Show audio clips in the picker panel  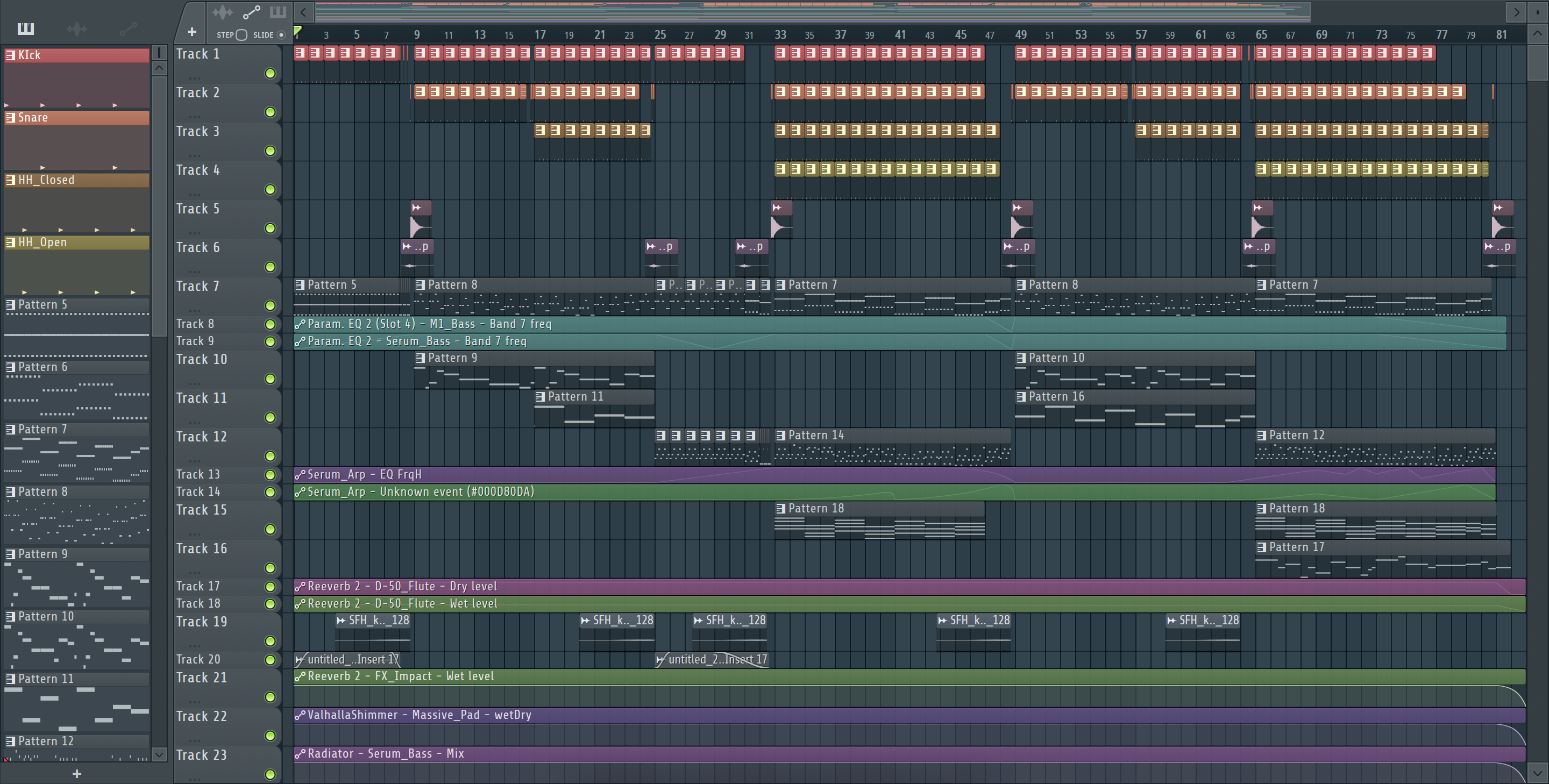77,28
